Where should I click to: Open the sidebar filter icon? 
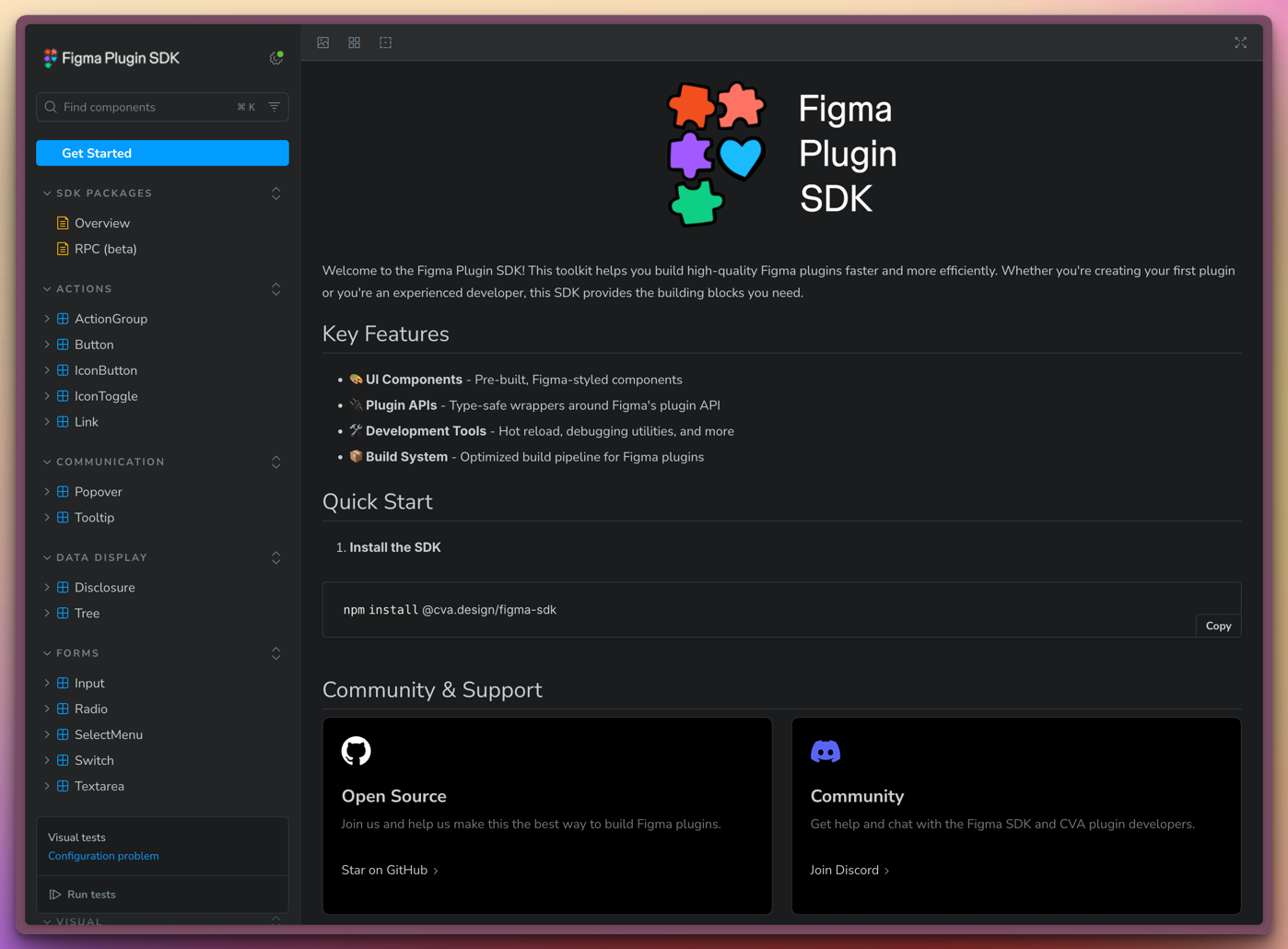pos(275,107)
